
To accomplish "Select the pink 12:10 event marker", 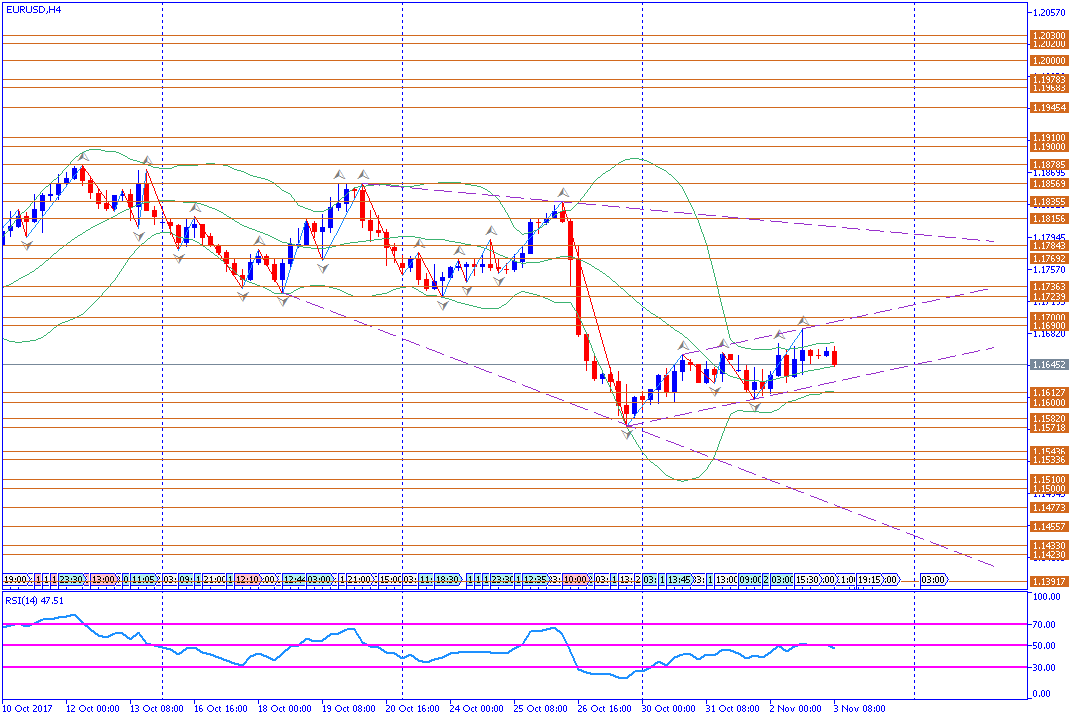I will [x=247, y=579].
